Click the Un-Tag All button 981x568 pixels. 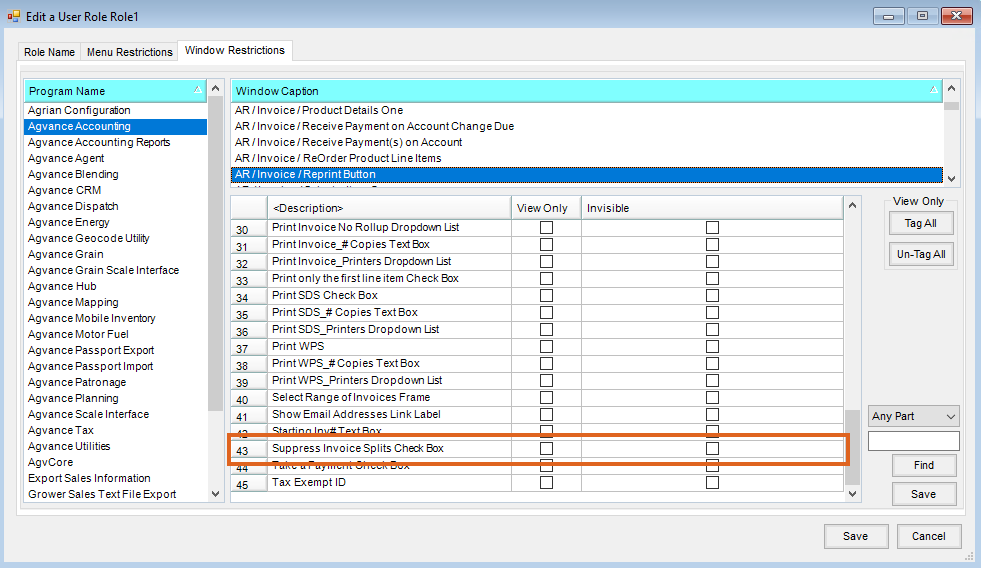[920, 254]
